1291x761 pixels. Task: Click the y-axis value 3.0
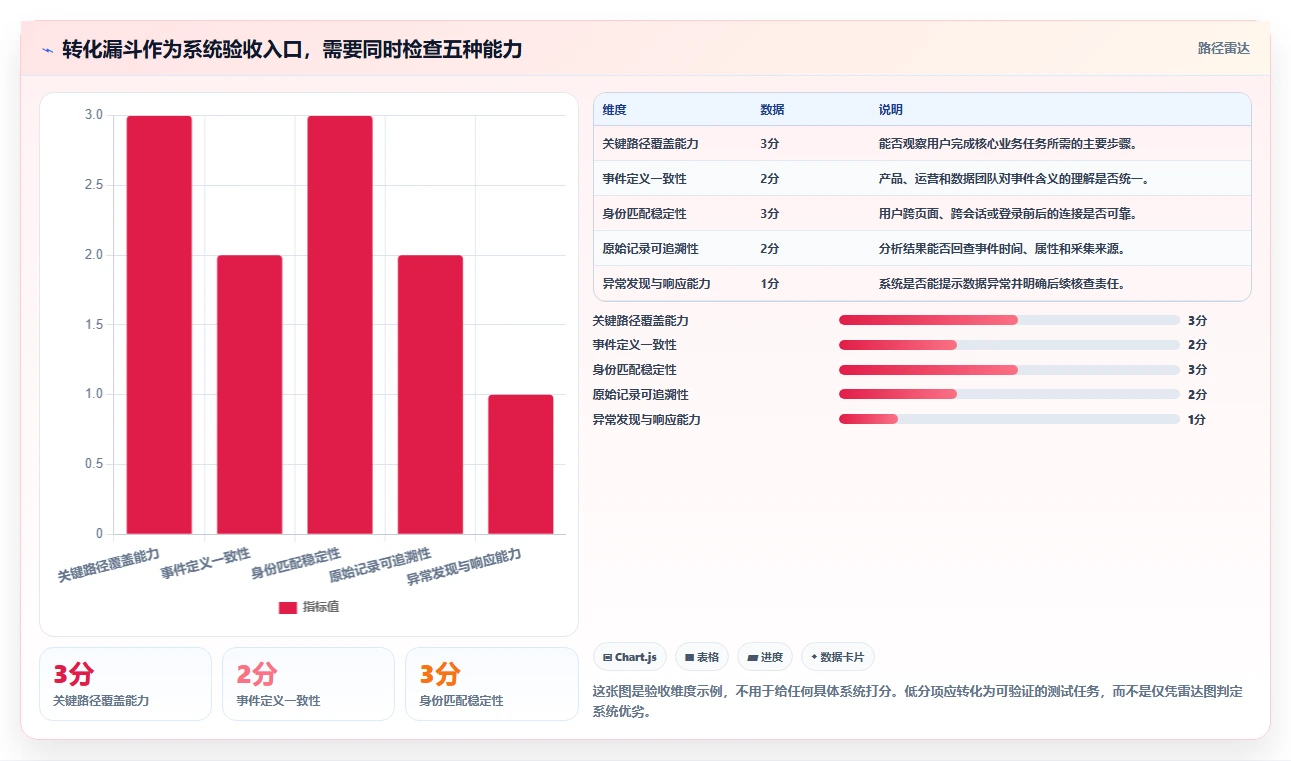pyautogui.click(x=94, y=115)
